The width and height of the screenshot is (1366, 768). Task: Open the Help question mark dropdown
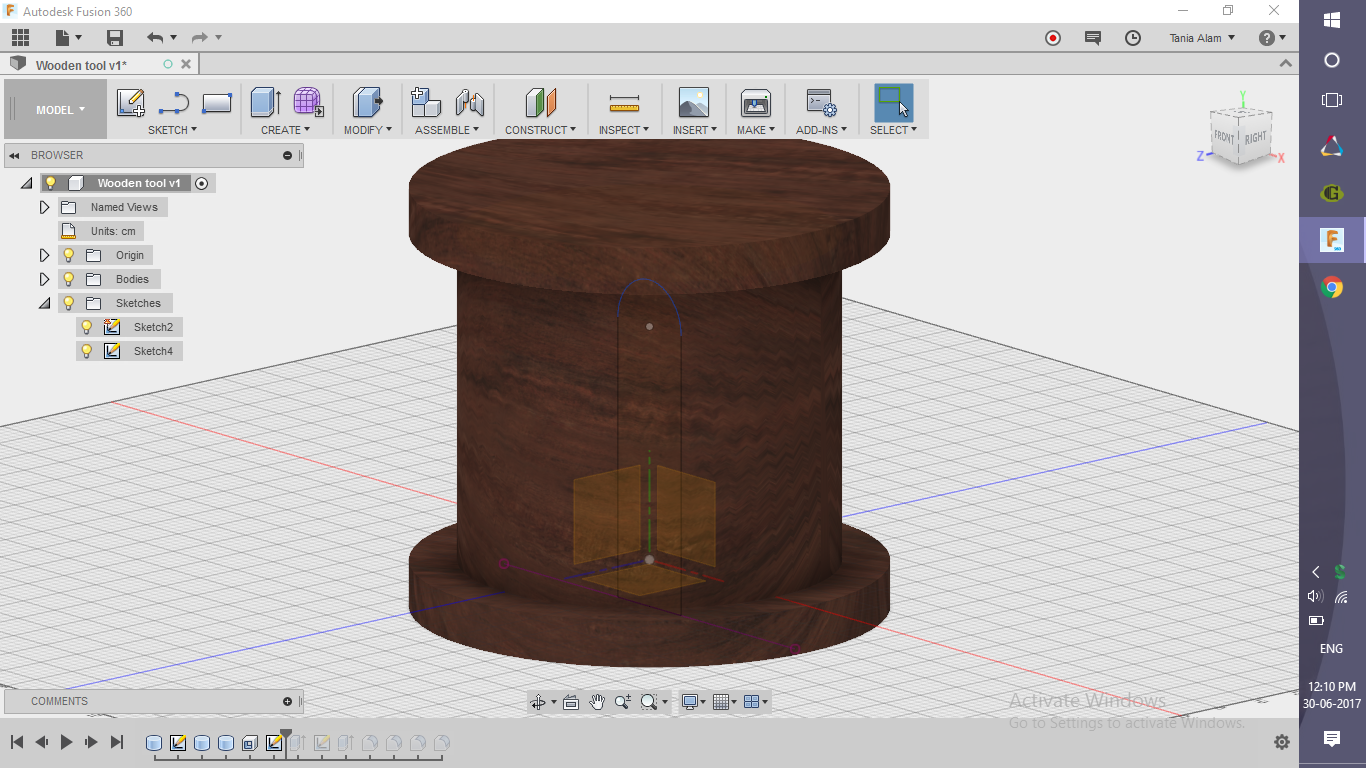click(1273, 38)
